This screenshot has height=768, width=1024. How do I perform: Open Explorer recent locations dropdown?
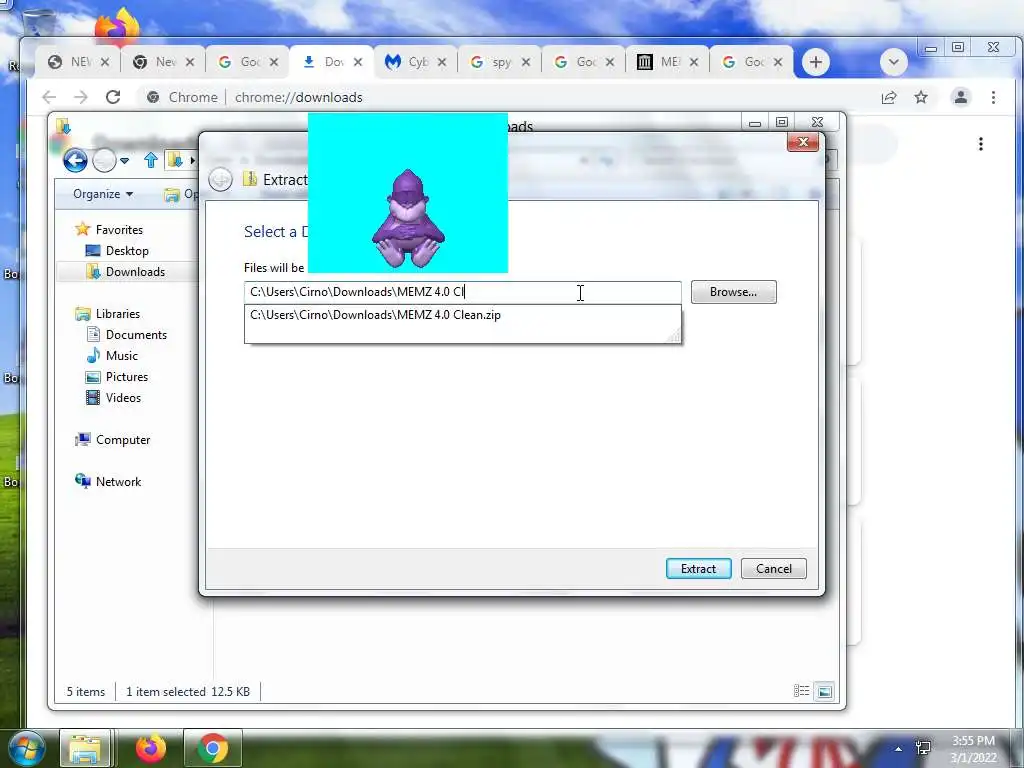(x=125, y=160)
